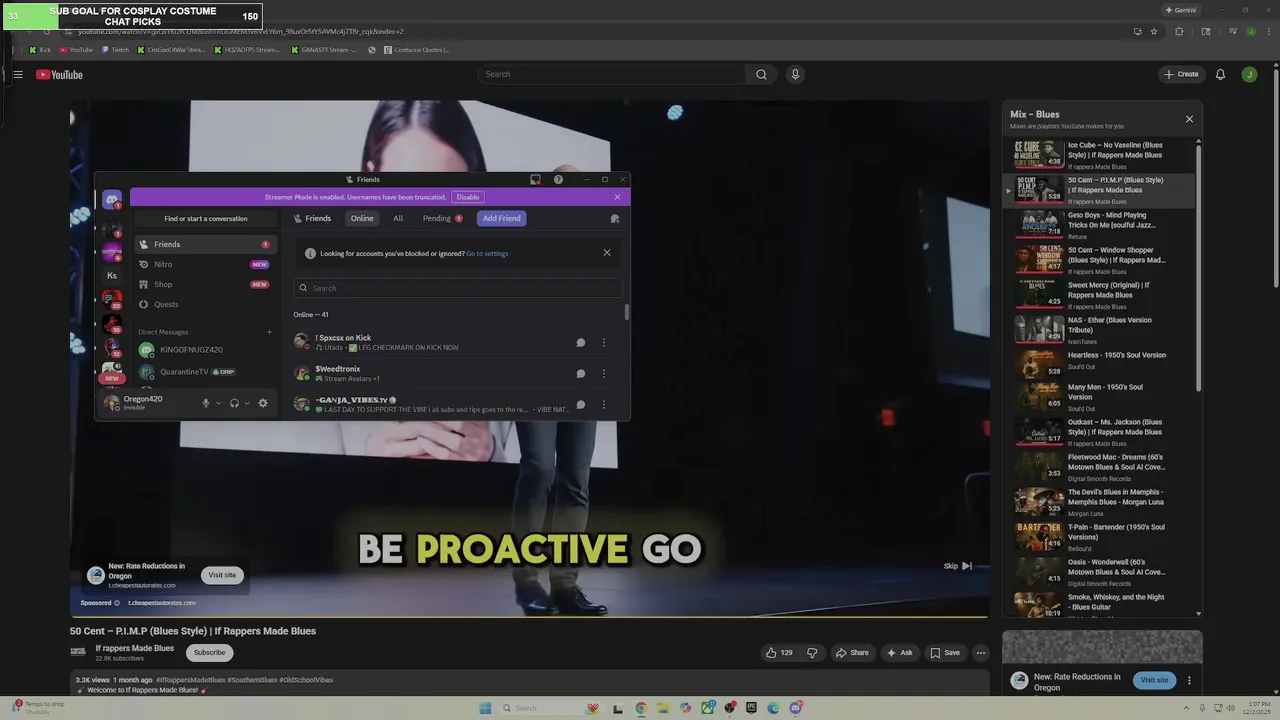
Task: Click Visit site on the video ad
Action: [x=222, y=575]
